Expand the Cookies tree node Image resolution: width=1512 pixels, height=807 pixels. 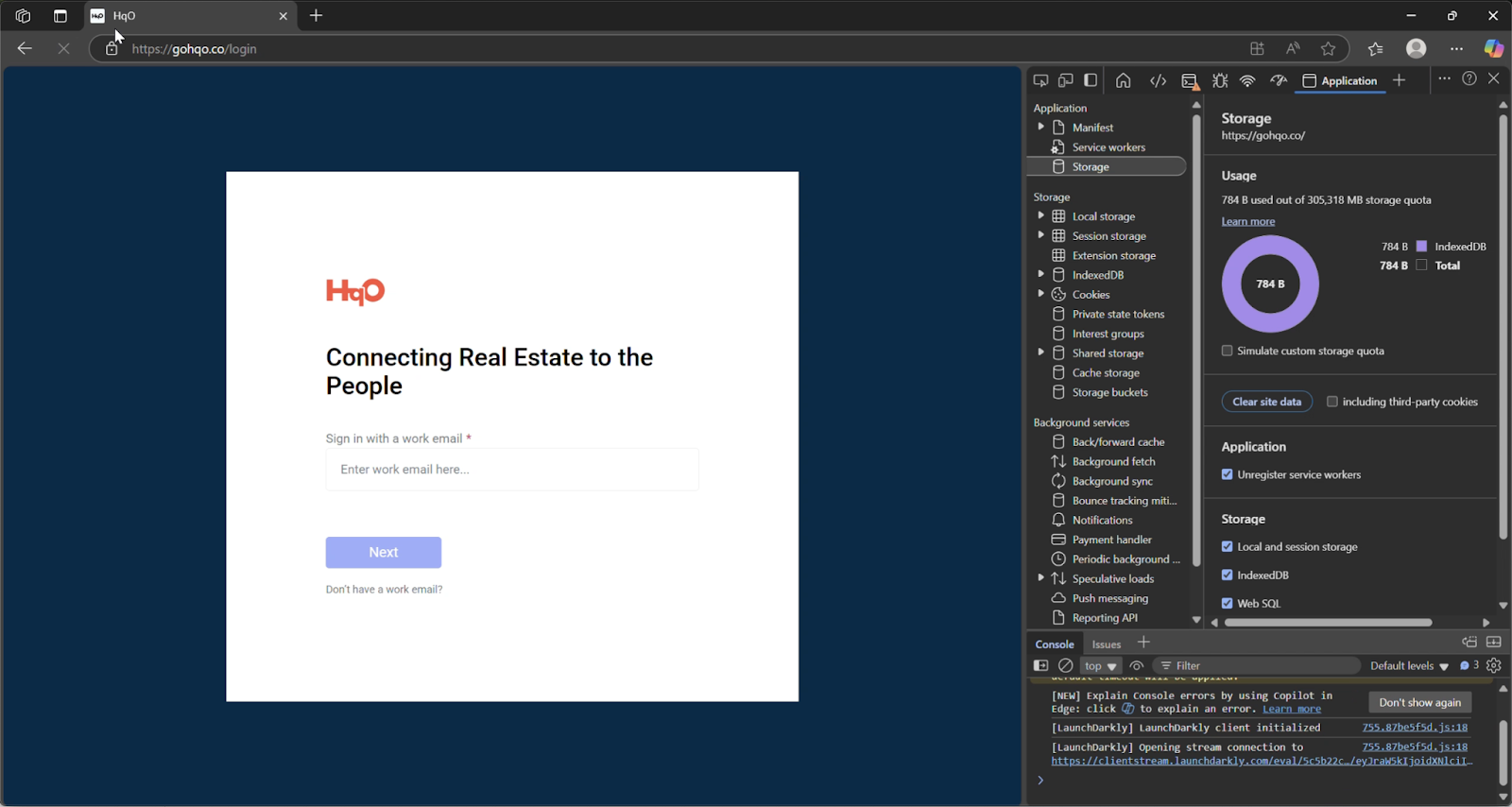(1041, 295)
